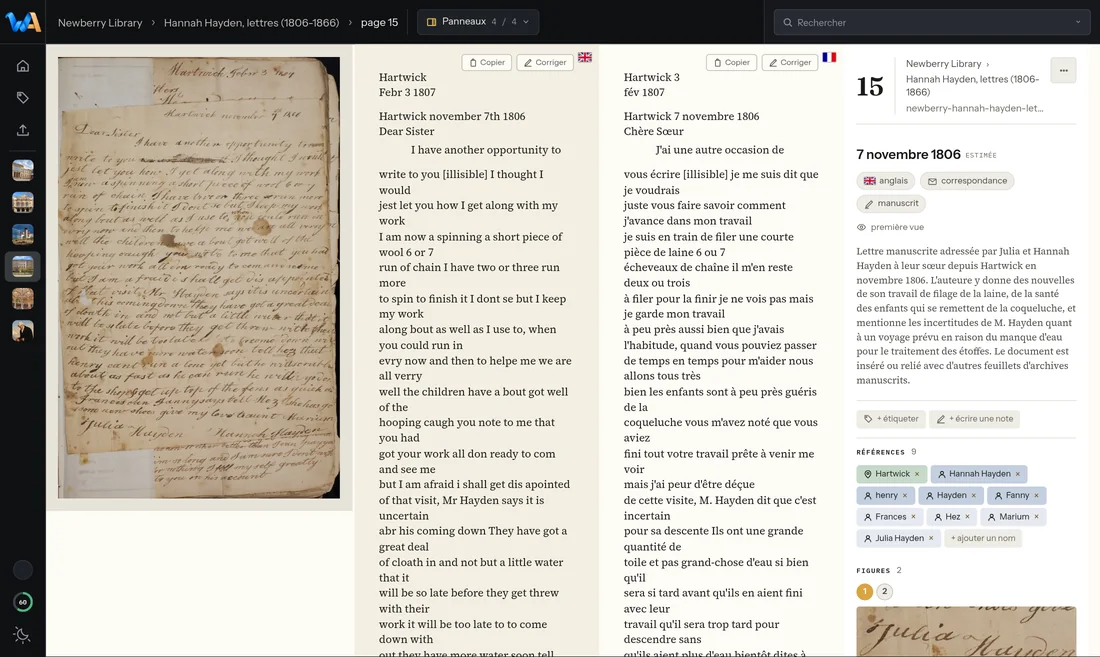Viewport: 1100px width, 657px height.
Task: Remove the Frances reference
Action: pos(913,517)
